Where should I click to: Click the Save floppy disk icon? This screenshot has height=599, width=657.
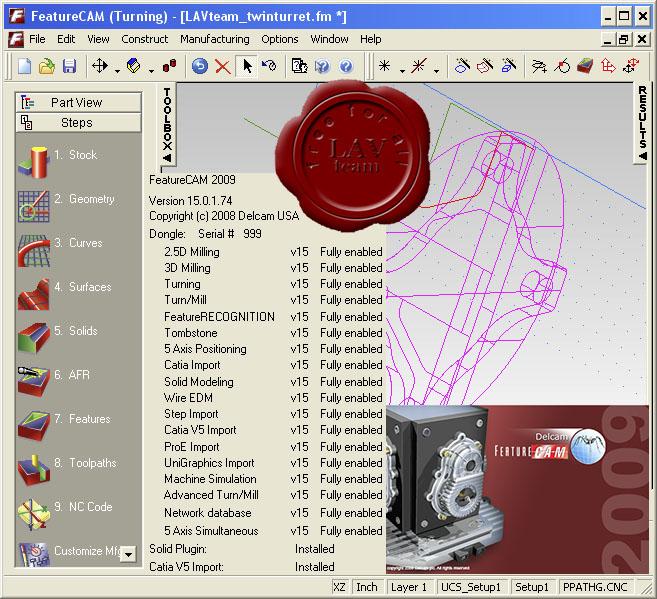pyautogui.click(x=69, y=66)
